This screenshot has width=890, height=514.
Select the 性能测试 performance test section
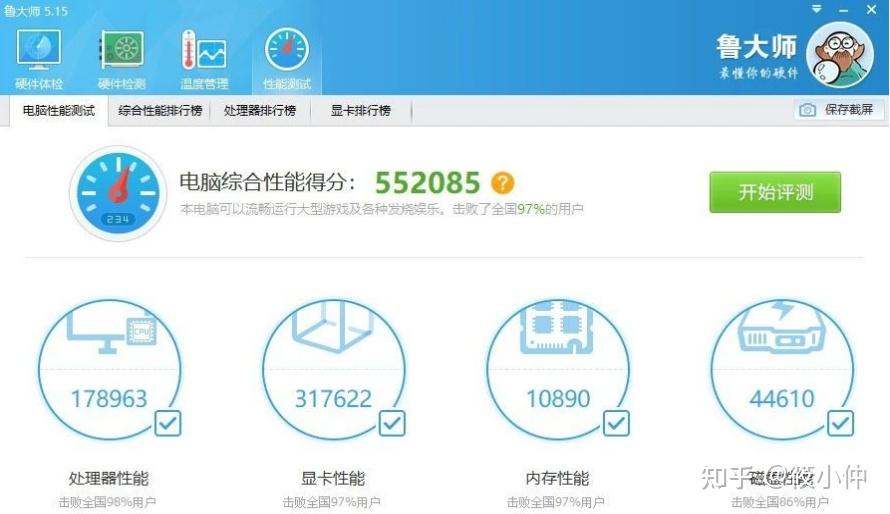click(x=287, y=60)
